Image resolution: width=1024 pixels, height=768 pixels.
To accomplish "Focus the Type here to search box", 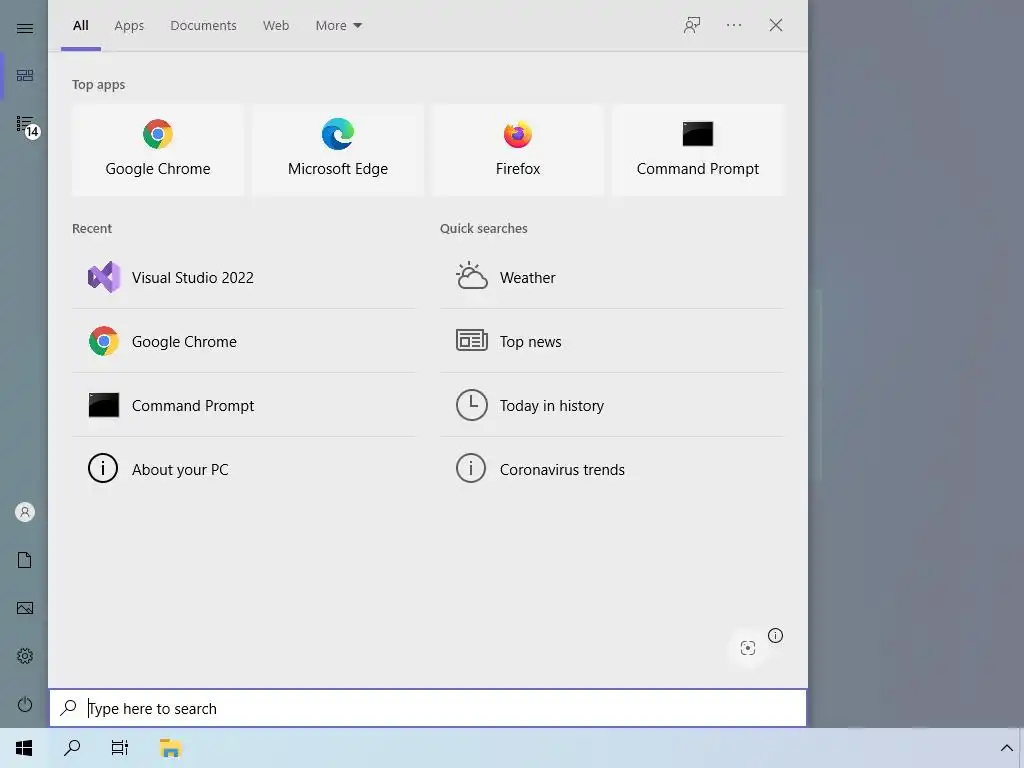I will 428,709.
